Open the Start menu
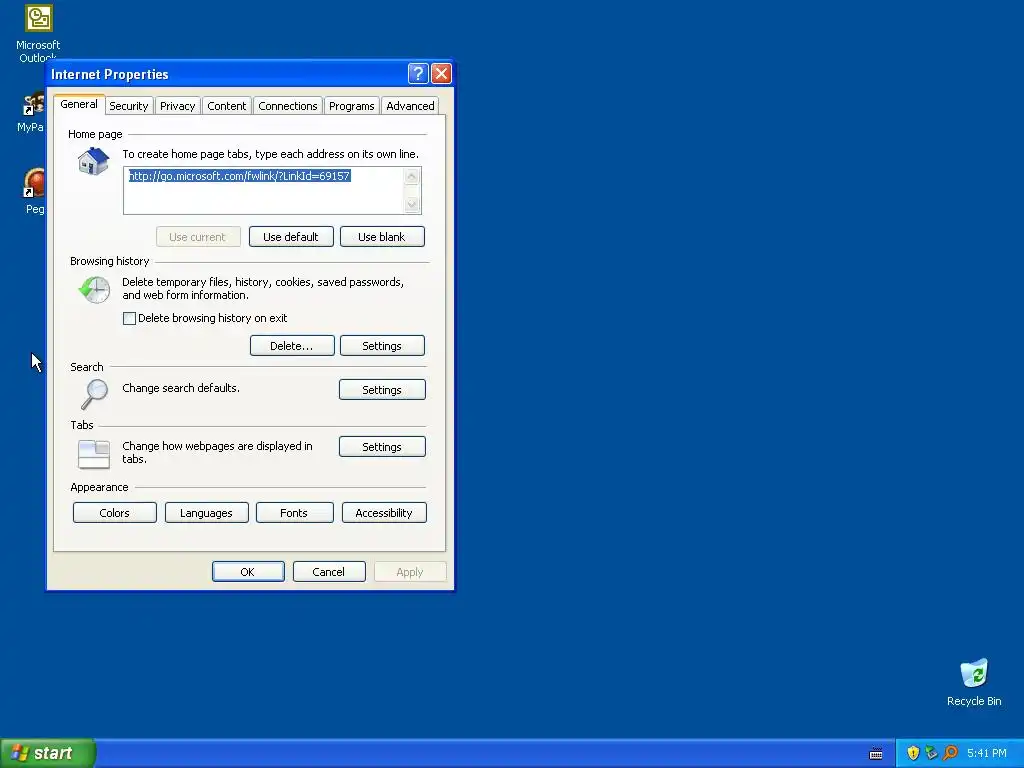1024x768 pixels. 48,753
